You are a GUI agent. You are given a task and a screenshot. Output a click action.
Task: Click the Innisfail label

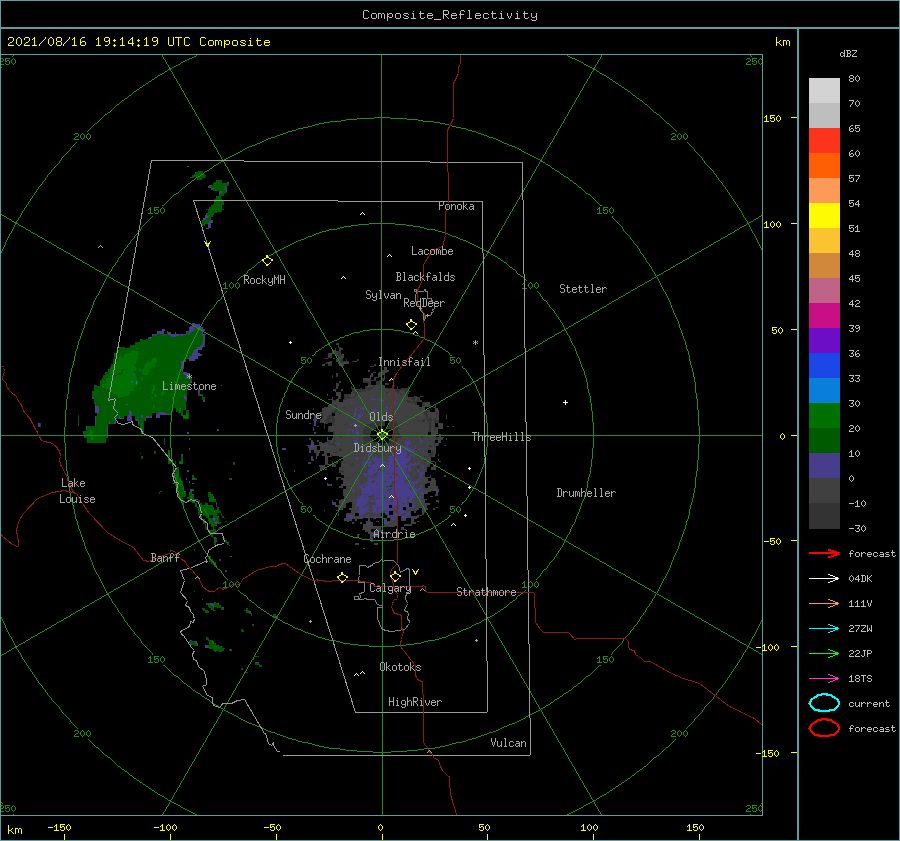click(x=404, y=362)
